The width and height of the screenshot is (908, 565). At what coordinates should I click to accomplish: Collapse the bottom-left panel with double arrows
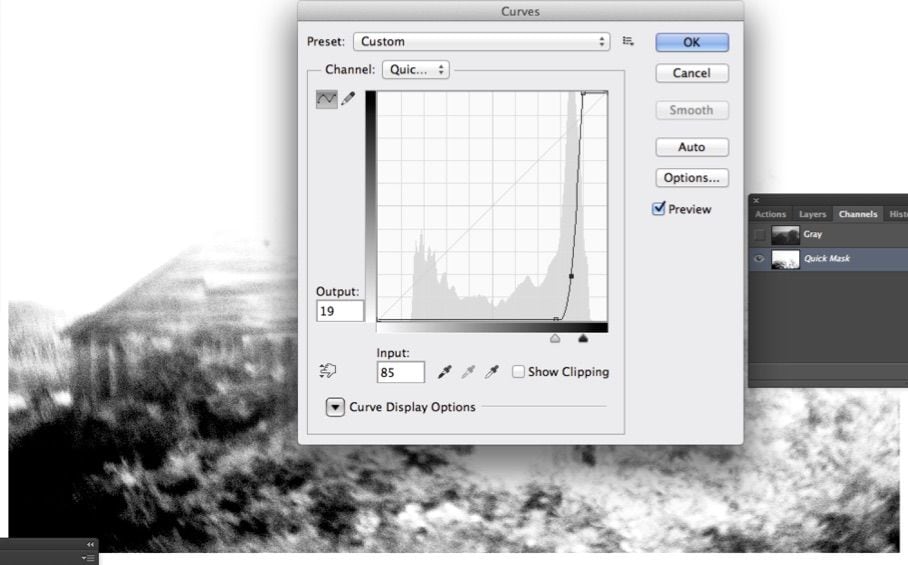click(91, 544)
